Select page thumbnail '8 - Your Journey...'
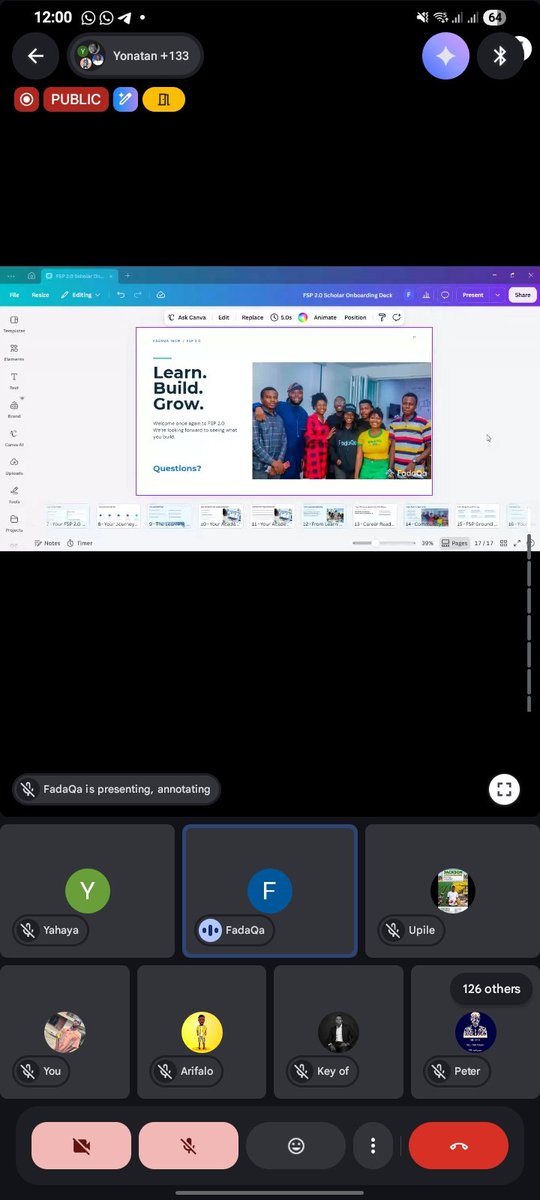Image resolution: width=540 pixels, height=1200 pixels. pos(118,516)
